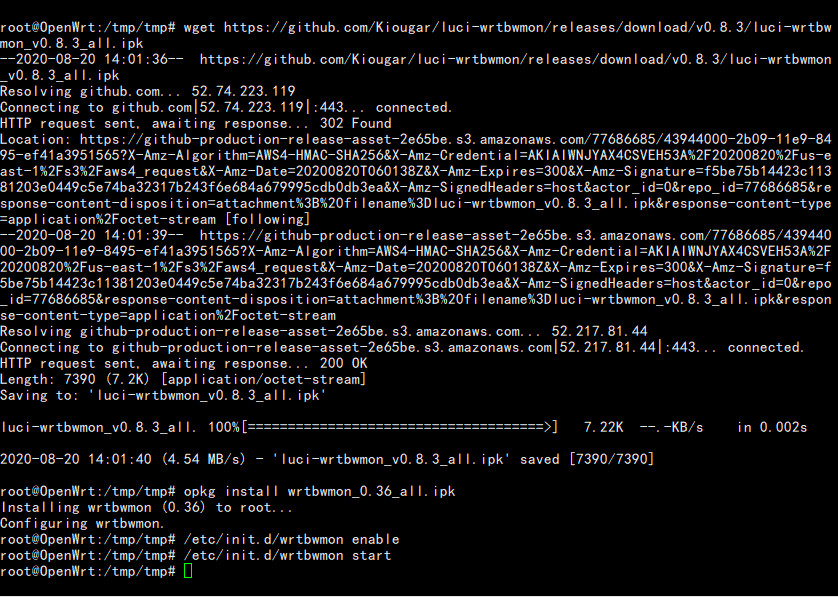The image size is (838, 597).
Task: Click the last root@OpenWrt:/tmp/tmp# prompt
Action: point(88,571)
